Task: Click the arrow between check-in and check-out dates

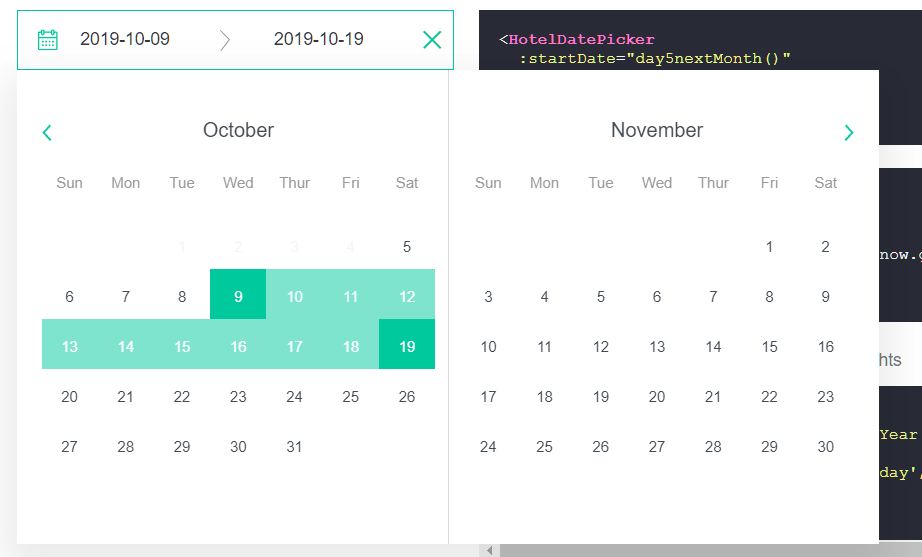Action: [225, 40]
